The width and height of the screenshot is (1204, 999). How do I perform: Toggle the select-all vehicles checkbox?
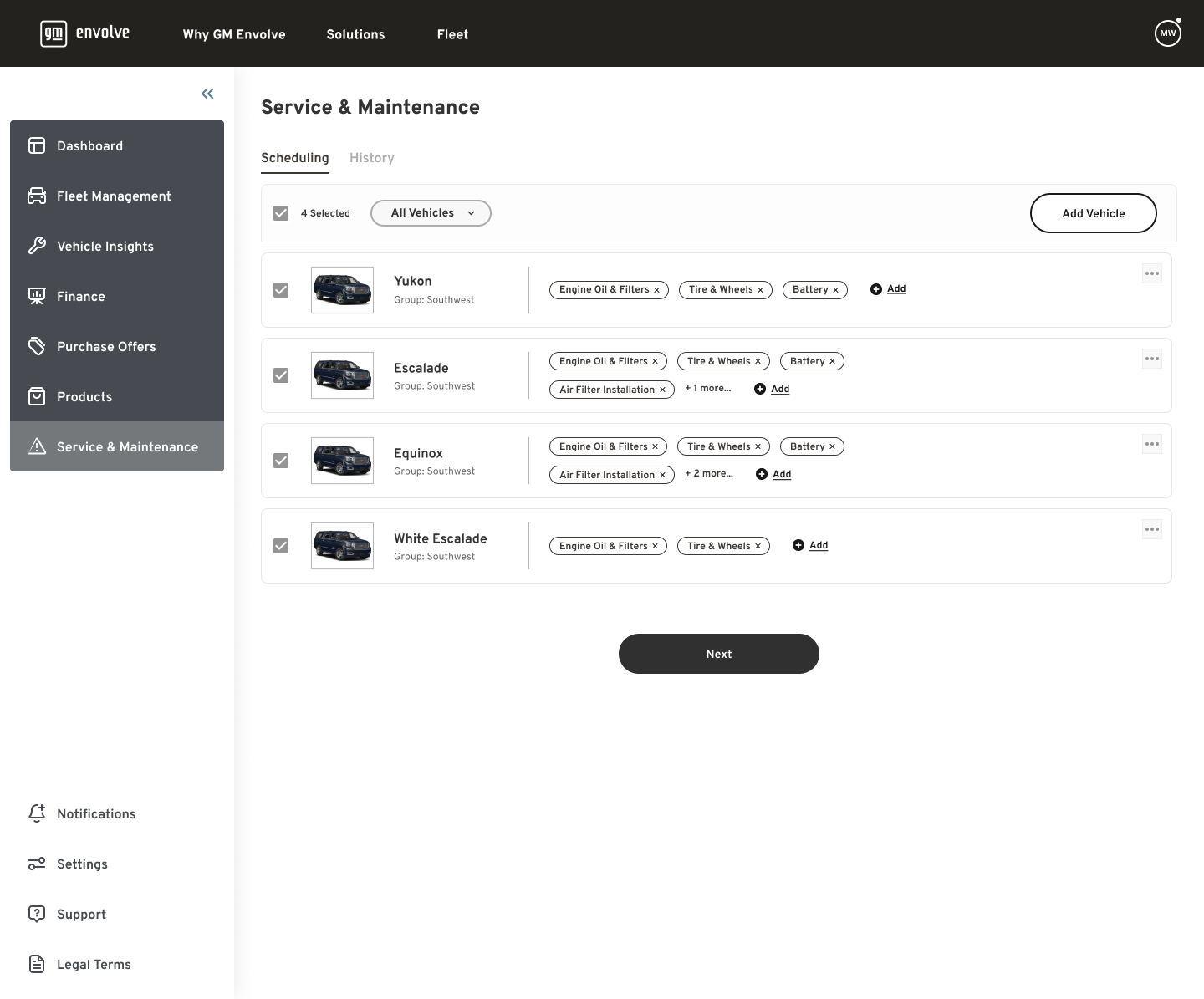coord(281,213)
